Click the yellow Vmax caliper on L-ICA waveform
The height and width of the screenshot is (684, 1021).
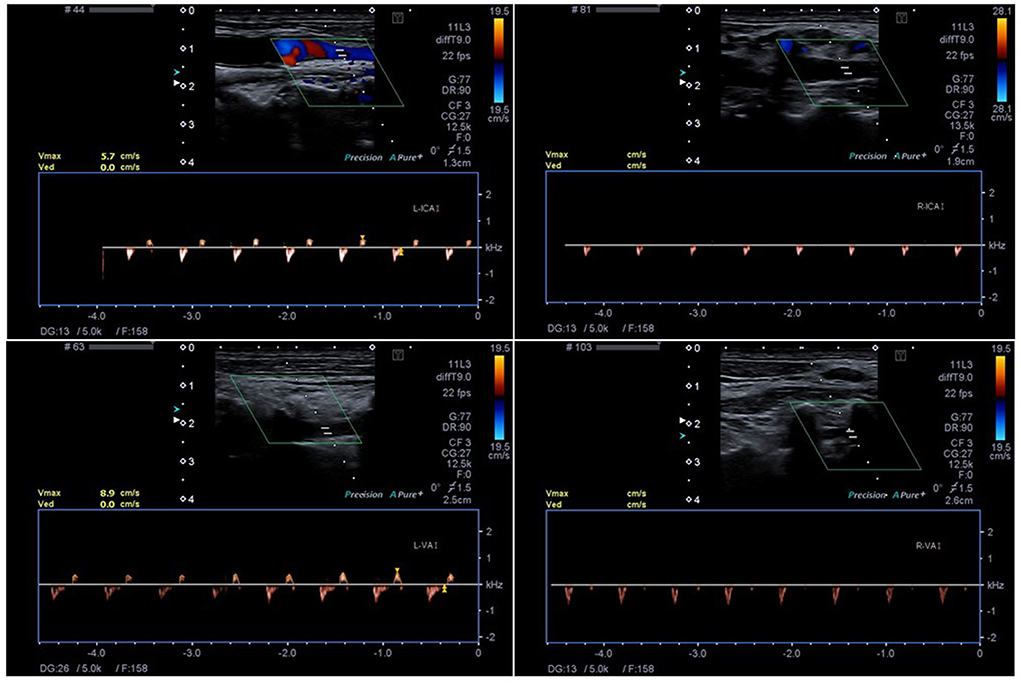[x=363, y=238]
